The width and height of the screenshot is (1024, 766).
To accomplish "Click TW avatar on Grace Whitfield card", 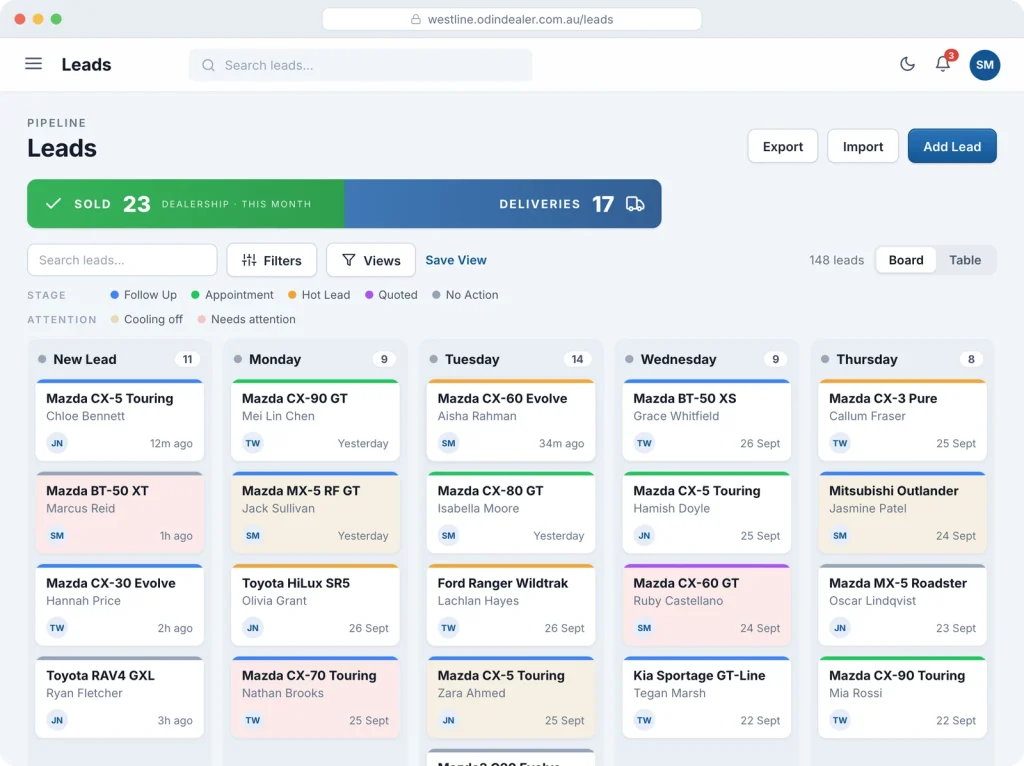I will [x=645, y=443].
